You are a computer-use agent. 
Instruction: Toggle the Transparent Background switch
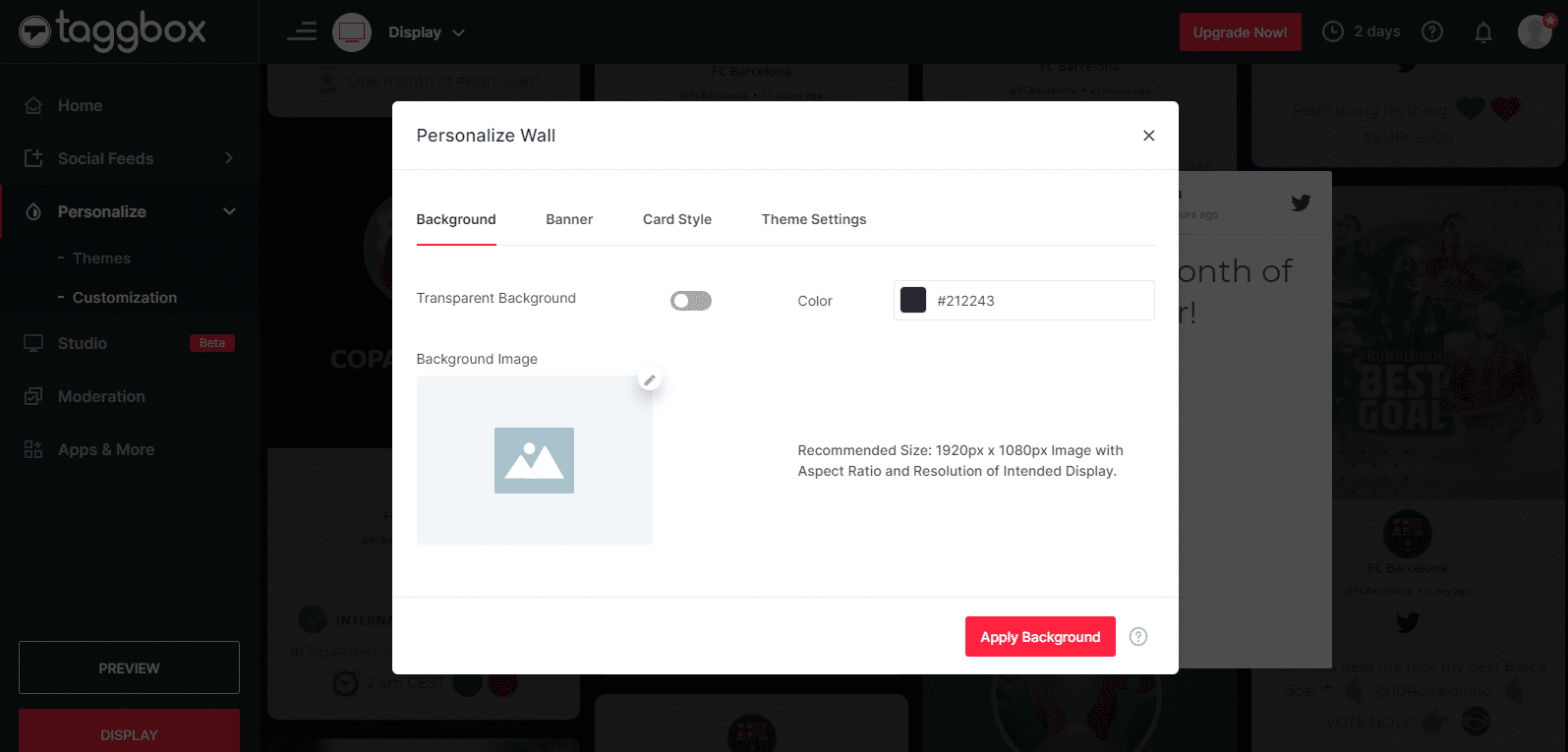pos(691,301)
